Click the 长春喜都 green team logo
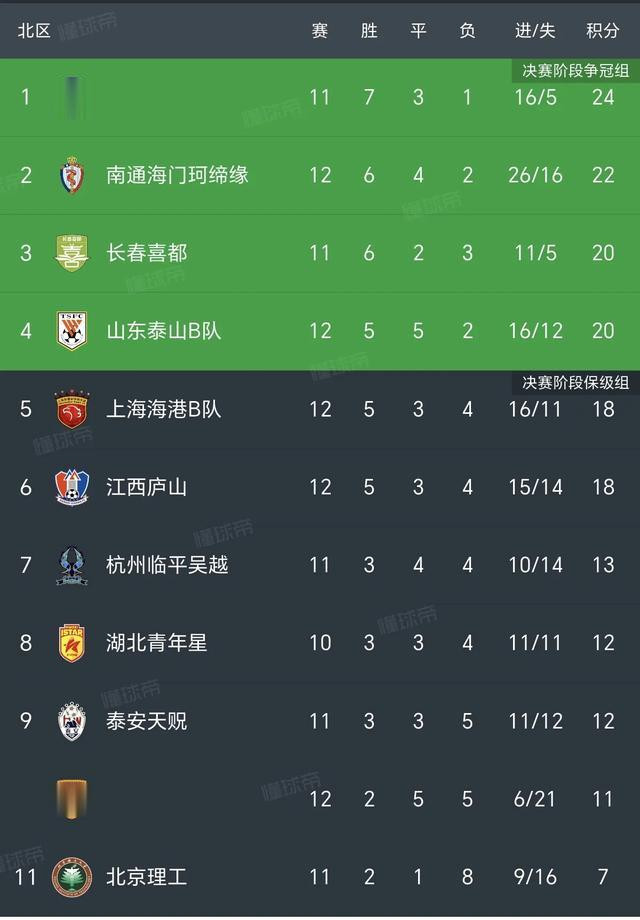Image resolution: width=640 pixels, height=920 pixels. [72, 253]
